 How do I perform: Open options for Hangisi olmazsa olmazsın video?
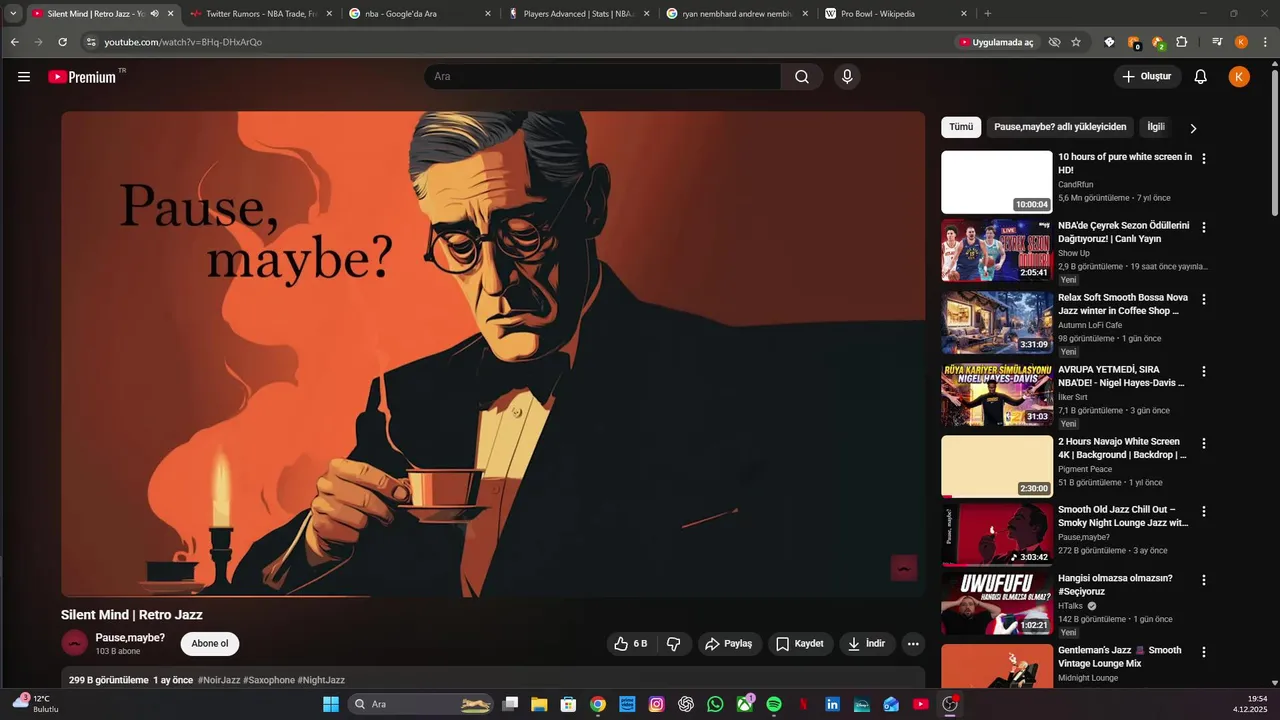click(x=1204, y=580)
